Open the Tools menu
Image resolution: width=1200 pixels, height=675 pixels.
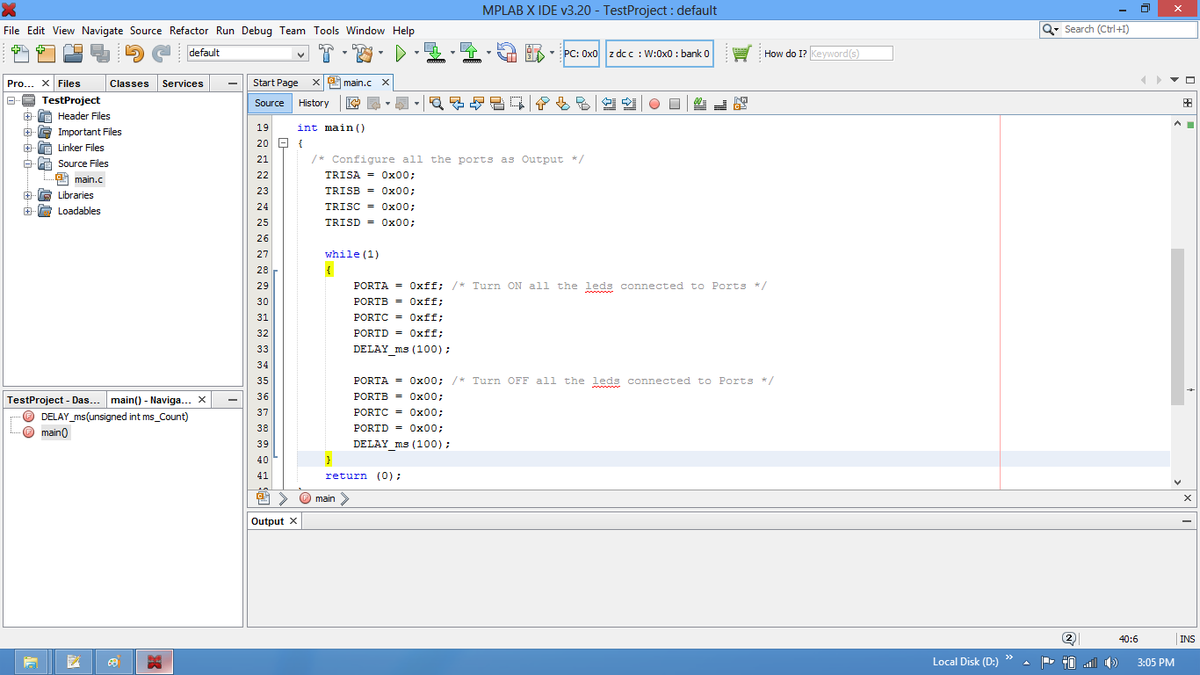click(x=327, y=31)
